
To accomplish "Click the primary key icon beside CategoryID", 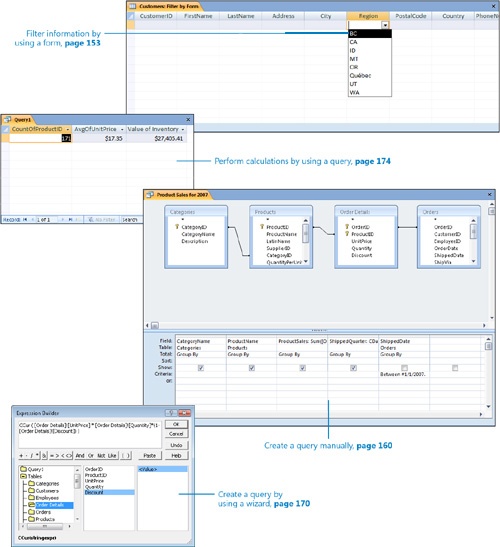I will pos(177,227).
